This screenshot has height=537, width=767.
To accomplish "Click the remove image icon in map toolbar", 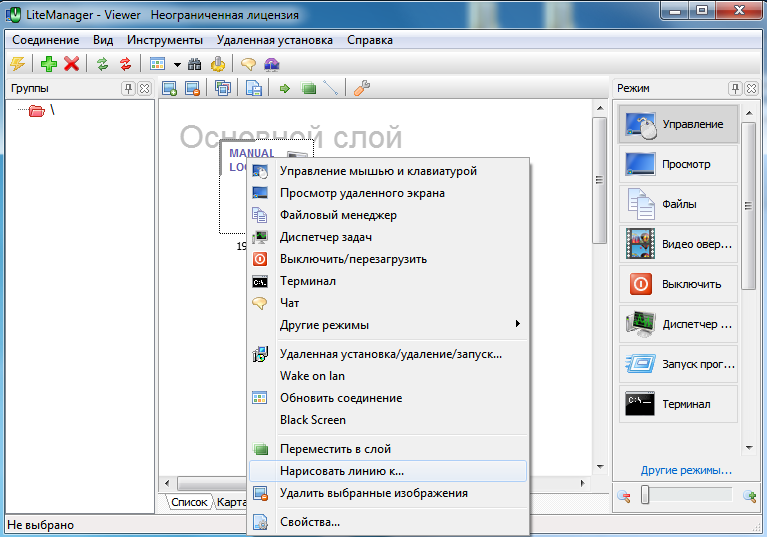I will [x=192, y=89].
